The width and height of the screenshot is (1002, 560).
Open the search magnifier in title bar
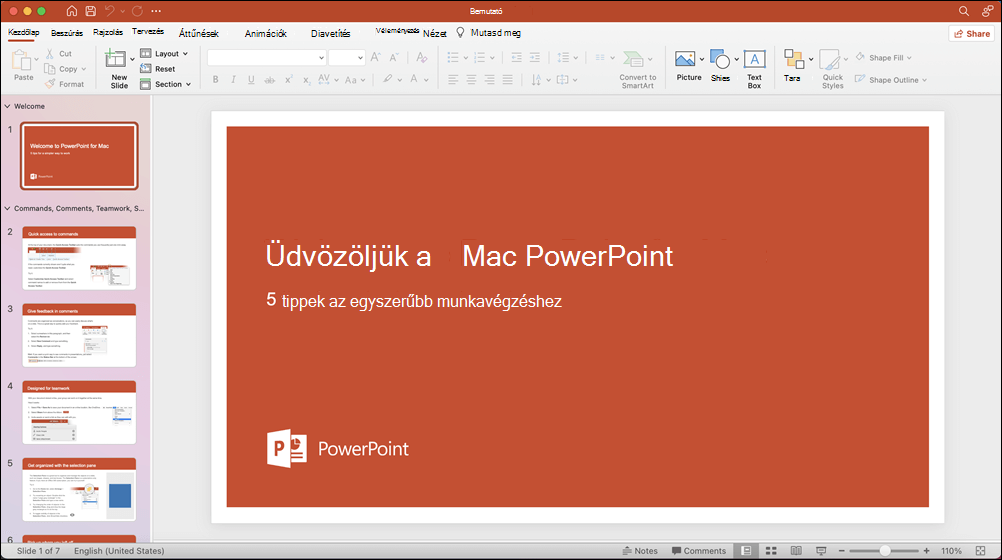coord(964,11)
